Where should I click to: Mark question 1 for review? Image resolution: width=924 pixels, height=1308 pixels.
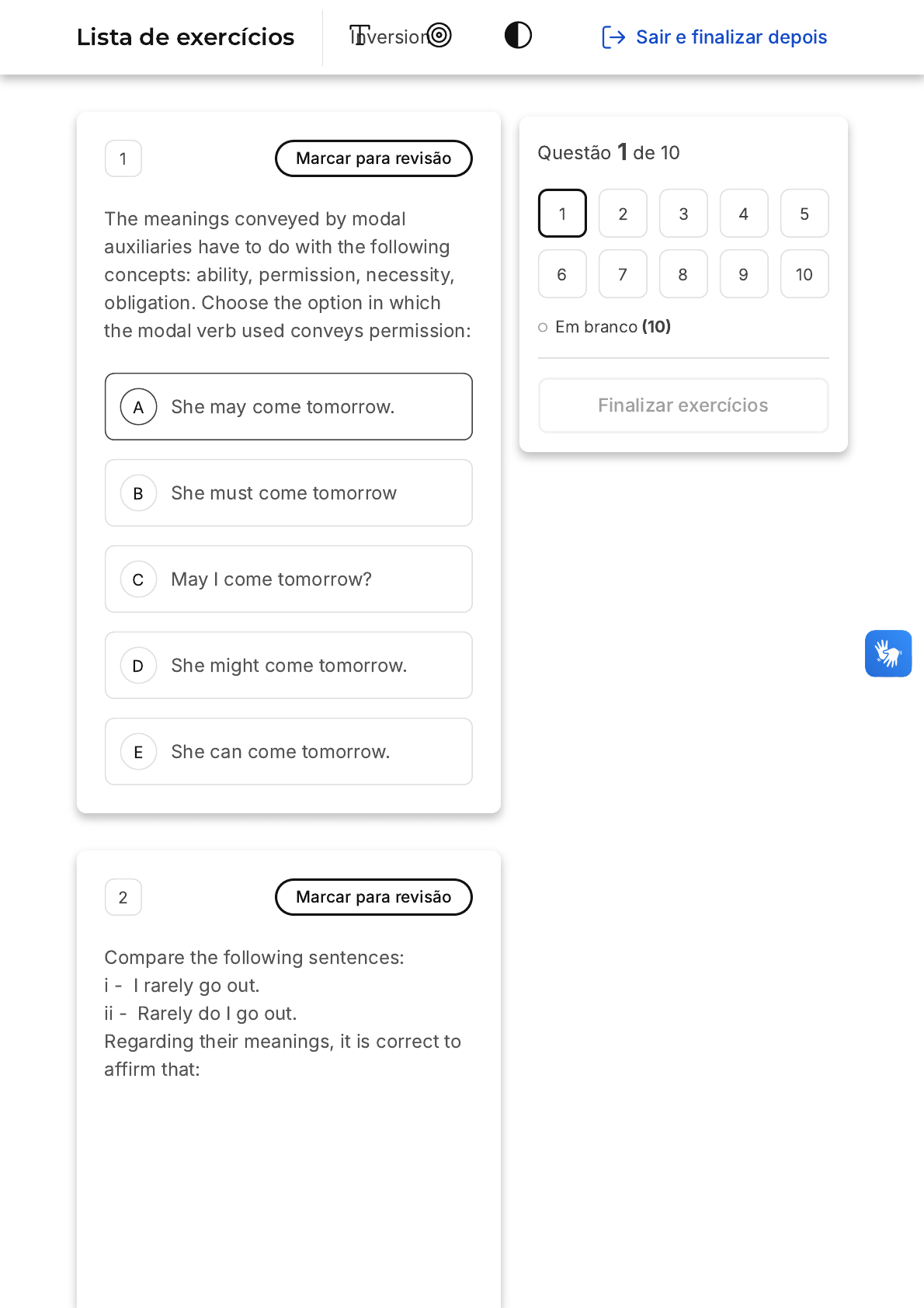(x=373, y=158)
